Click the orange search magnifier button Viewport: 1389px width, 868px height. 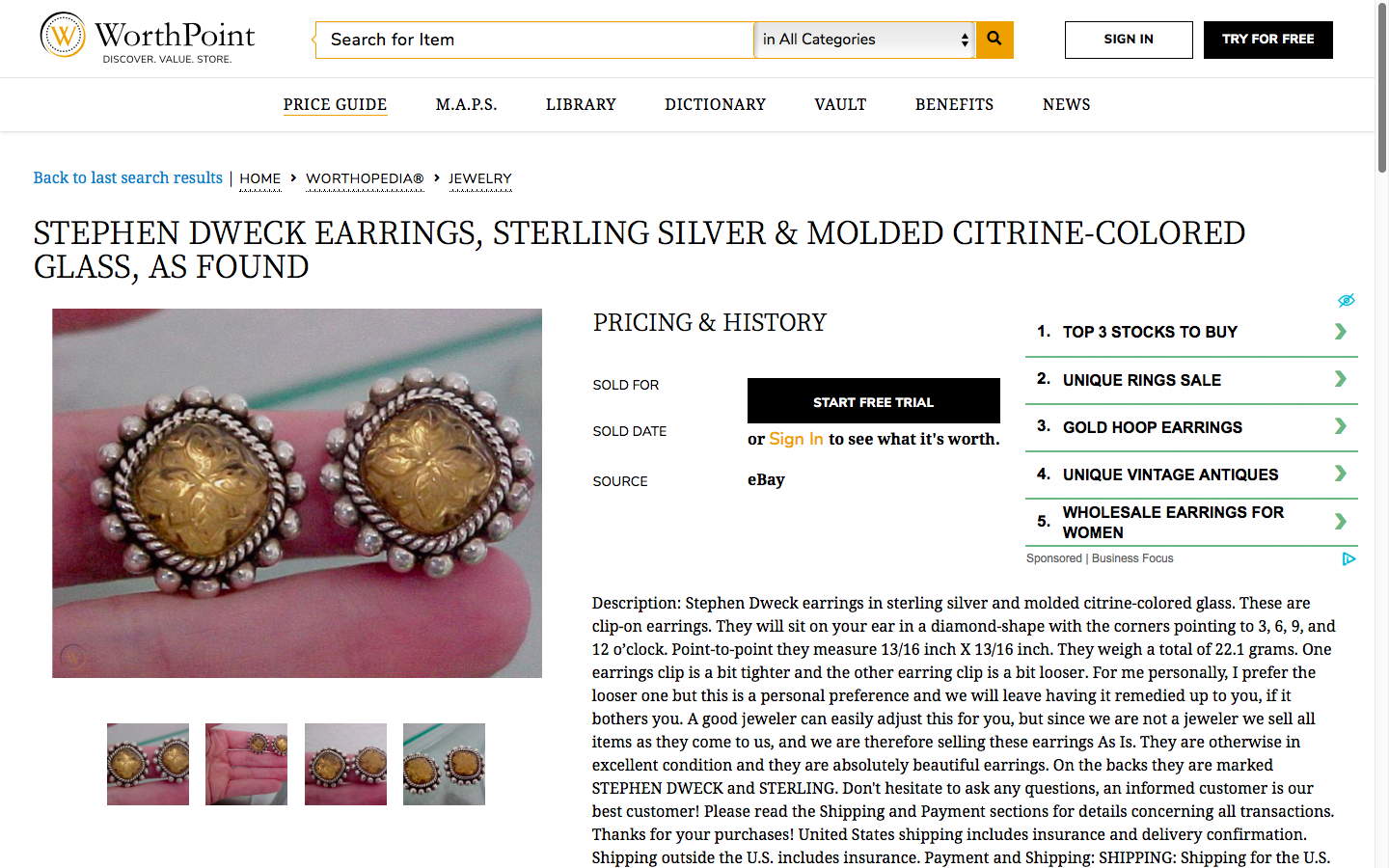(x=994, y=40)
